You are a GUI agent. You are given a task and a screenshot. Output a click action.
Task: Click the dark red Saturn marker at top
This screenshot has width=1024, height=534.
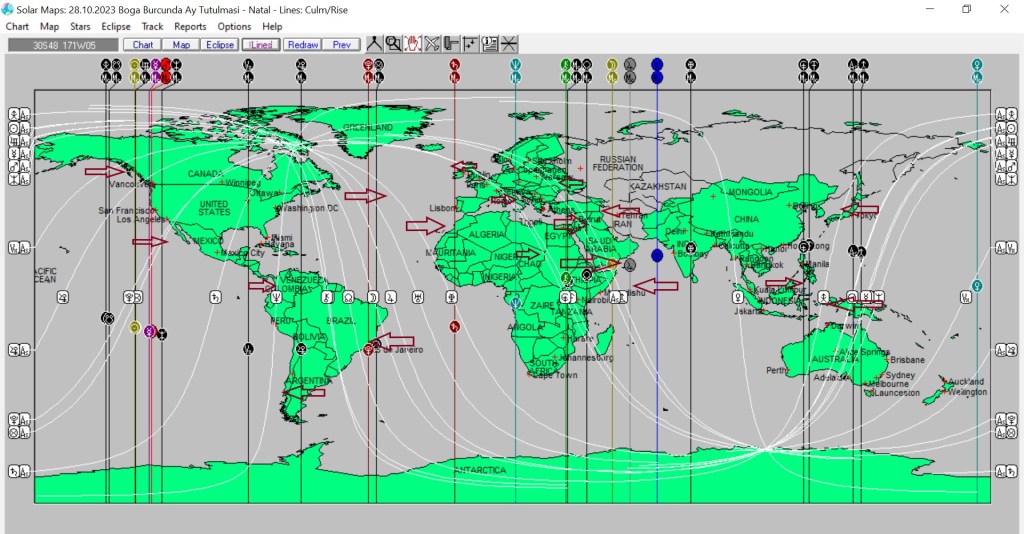coord(454,64)
